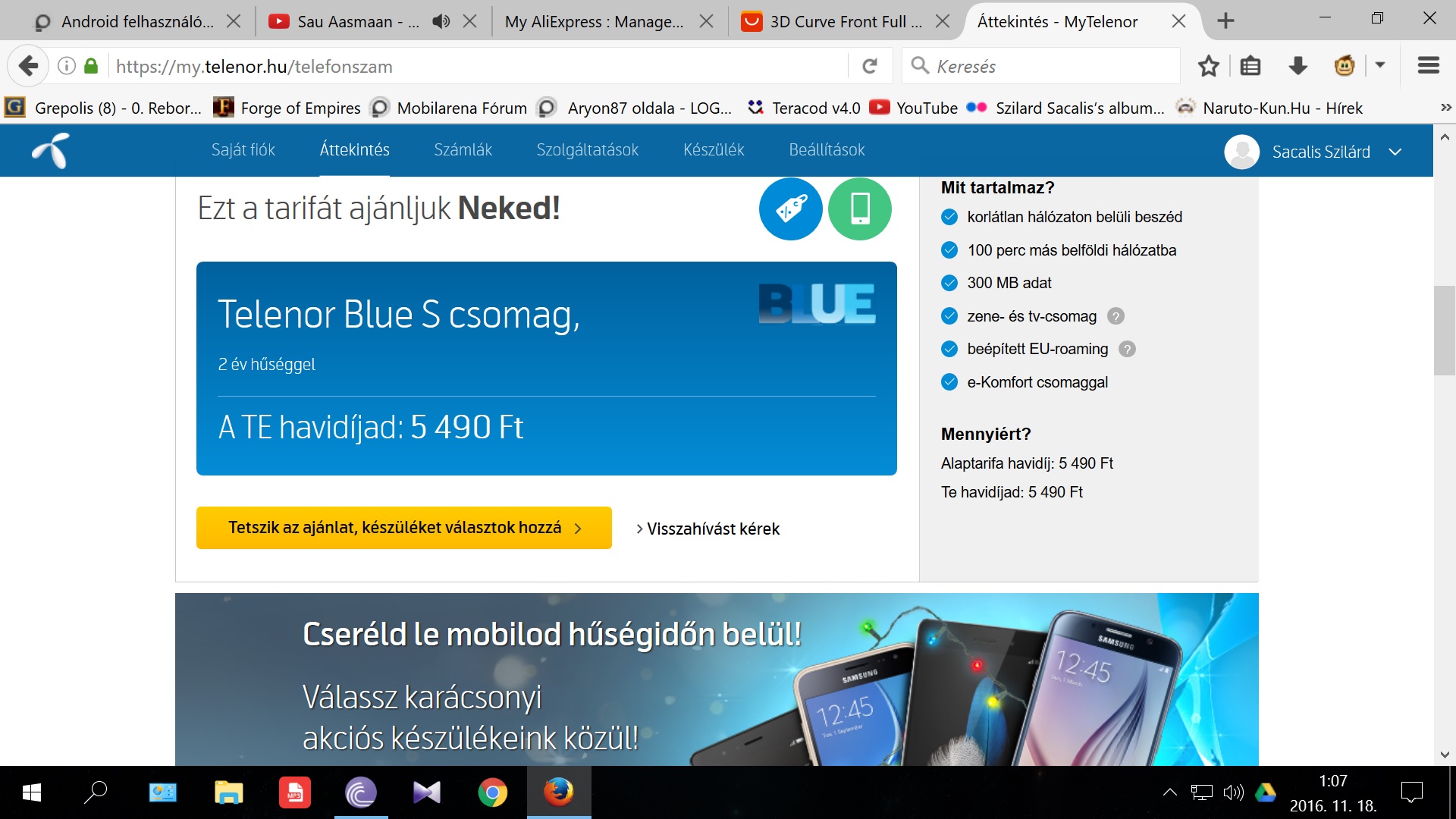Open the Forge of Empires bookmark
The width and height of the screenshot is (1456, 819).
[287, 108]
